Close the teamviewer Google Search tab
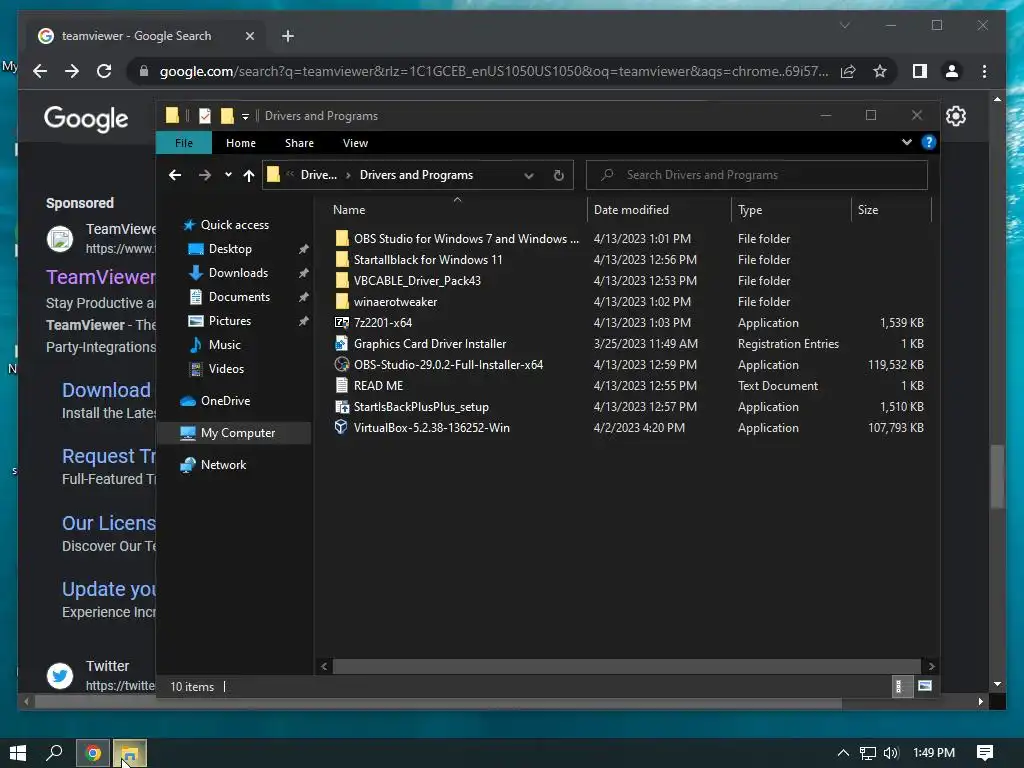The height and width of the screenshot is (768, 1024). 249,36
